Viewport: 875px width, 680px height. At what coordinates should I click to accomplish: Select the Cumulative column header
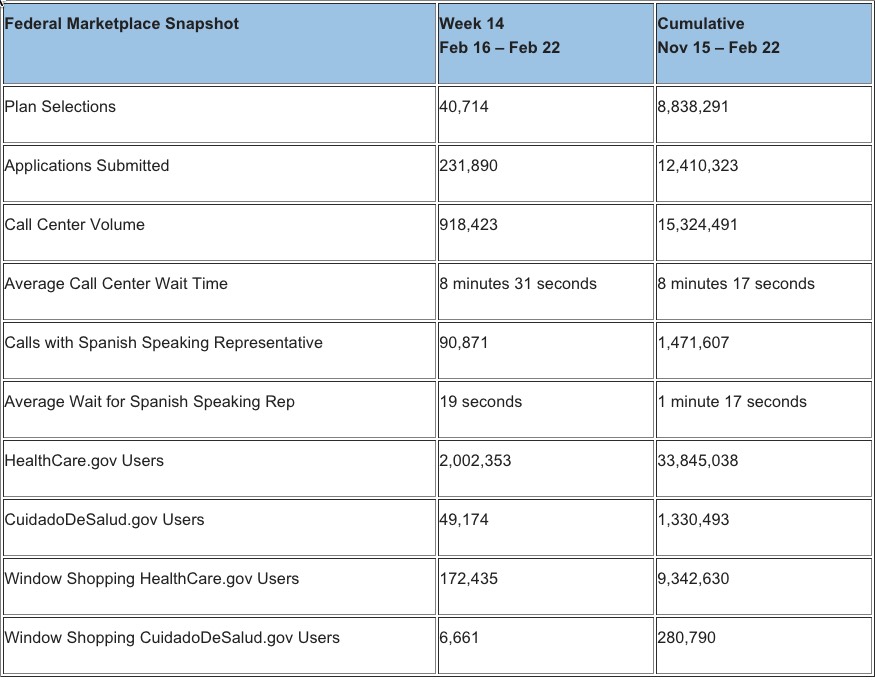(x=719, y=35)
